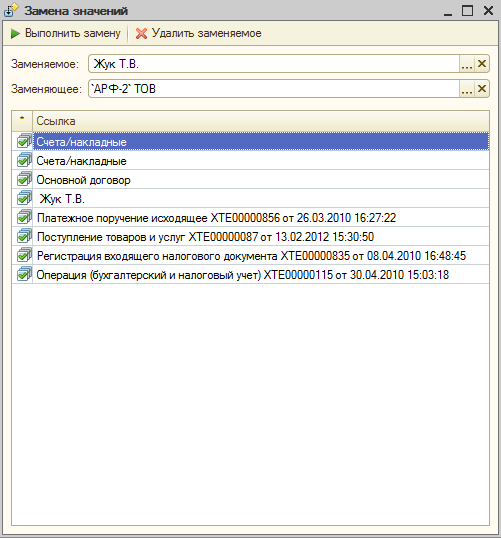Click the asterisk column header to toggle all marks
Image resolution: width=501 pixels, height=538 pixels.
(x=22, y=121)
